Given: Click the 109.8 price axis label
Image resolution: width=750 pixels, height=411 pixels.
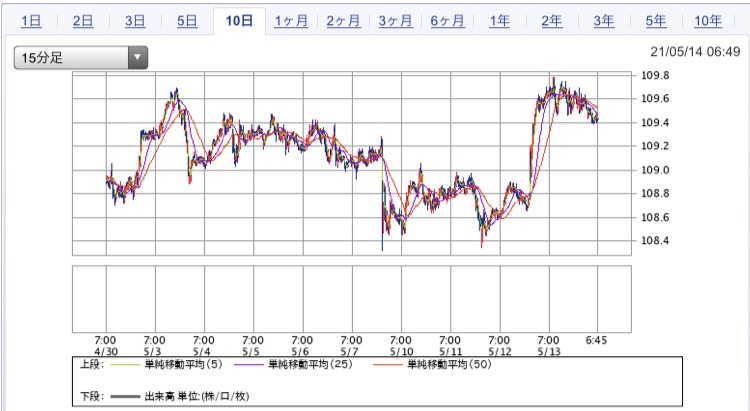Looking at the screenshot, I should coord(655,76).
